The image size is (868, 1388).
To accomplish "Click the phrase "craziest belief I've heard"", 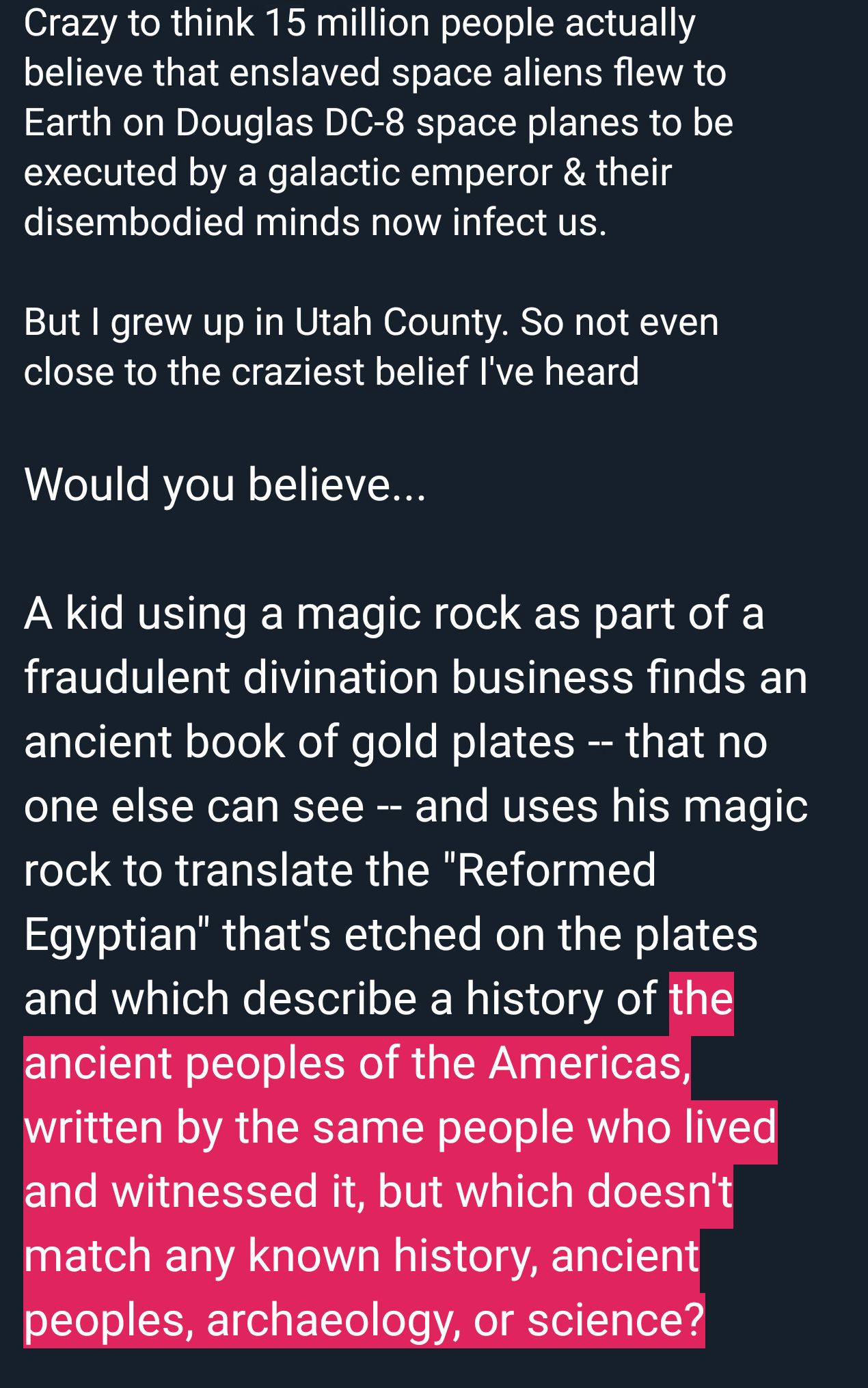I will (435, 372).
